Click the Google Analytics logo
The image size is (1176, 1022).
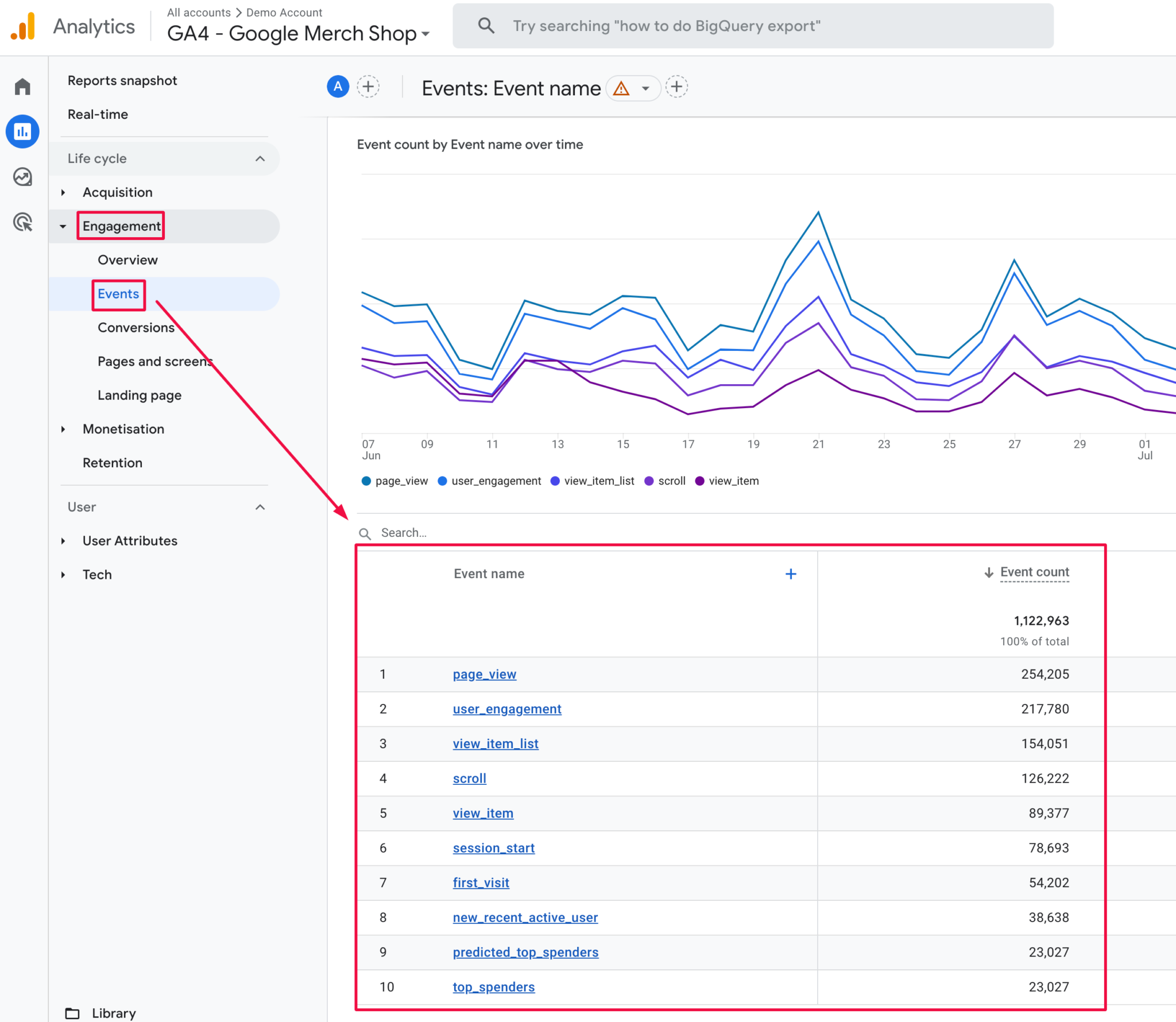pos(23,25)
